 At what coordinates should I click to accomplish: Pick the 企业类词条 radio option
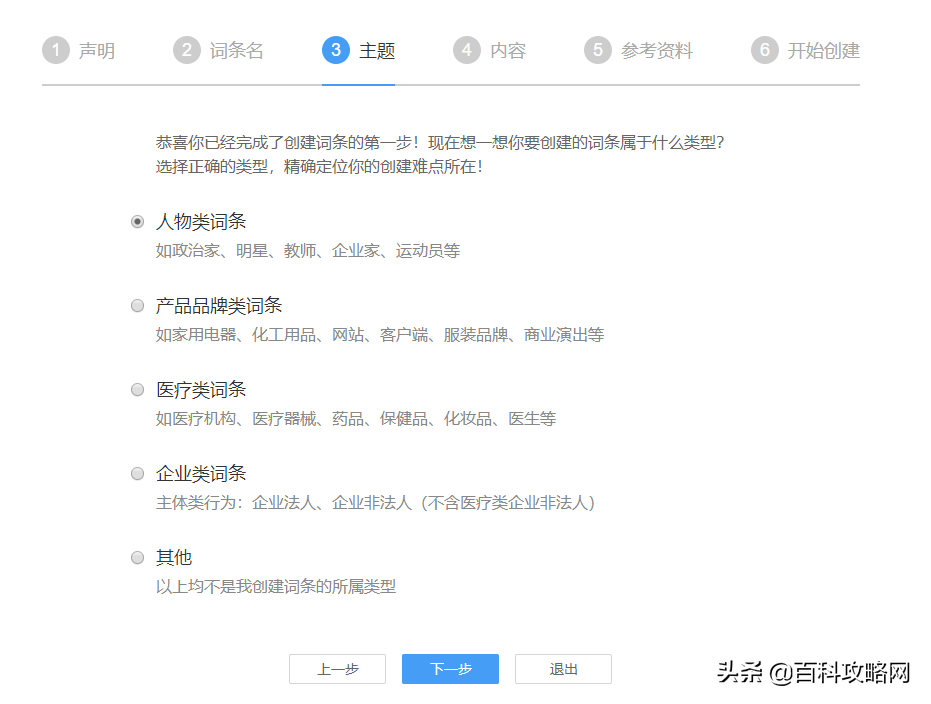click(x=138, y=474)
